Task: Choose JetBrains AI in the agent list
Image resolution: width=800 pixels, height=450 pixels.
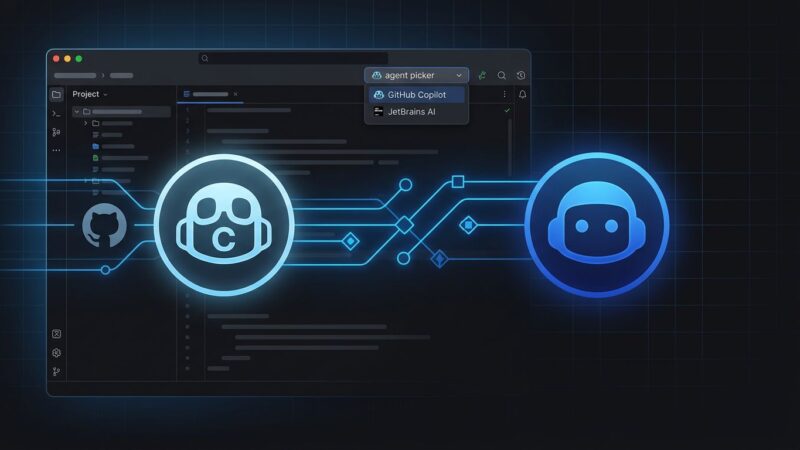Action: point(416,112)
